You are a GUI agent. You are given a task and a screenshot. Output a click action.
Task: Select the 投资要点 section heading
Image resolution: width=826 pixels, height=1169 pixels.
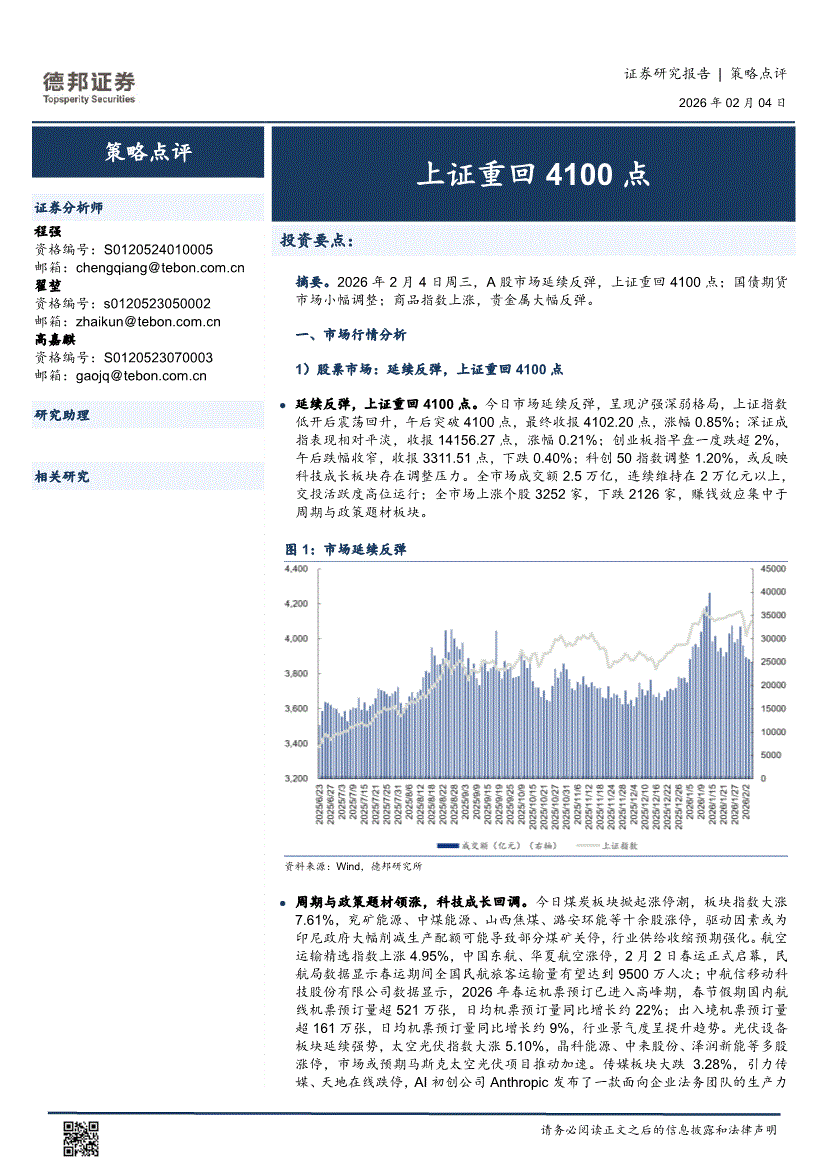(x=317, y=241)
